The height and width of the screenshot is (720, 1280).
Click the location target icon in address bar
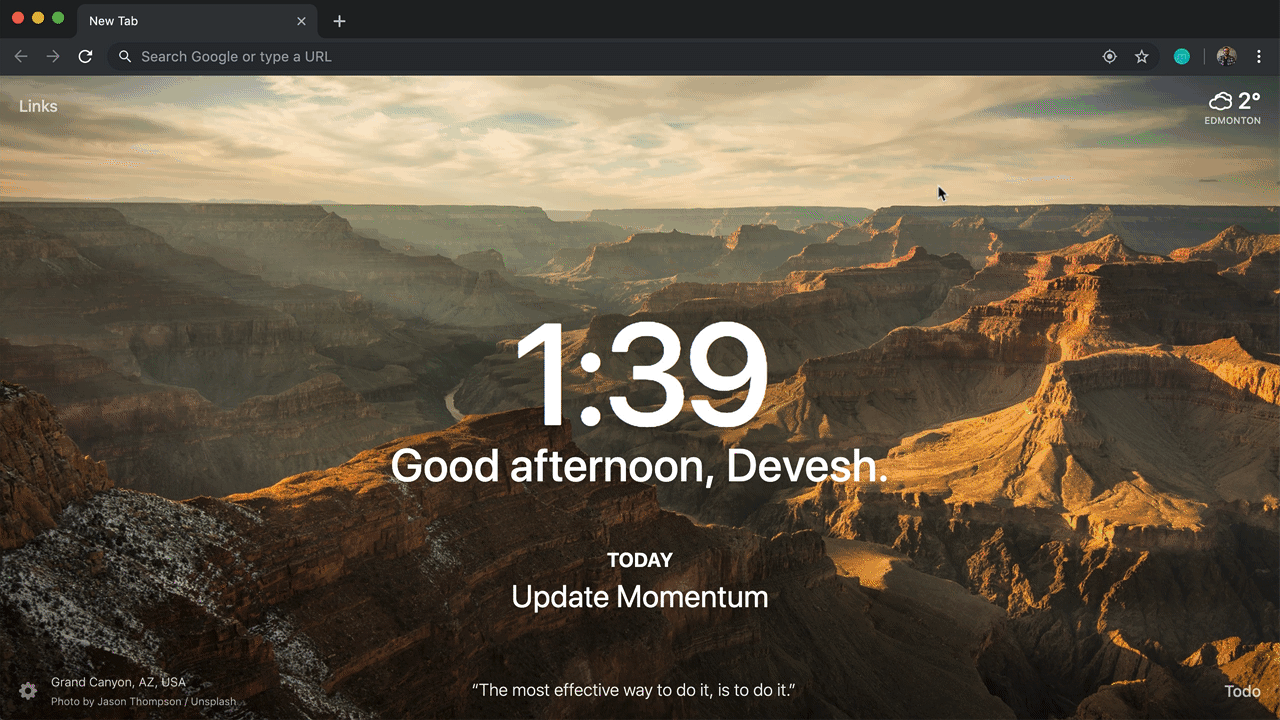coord(1109,57)
